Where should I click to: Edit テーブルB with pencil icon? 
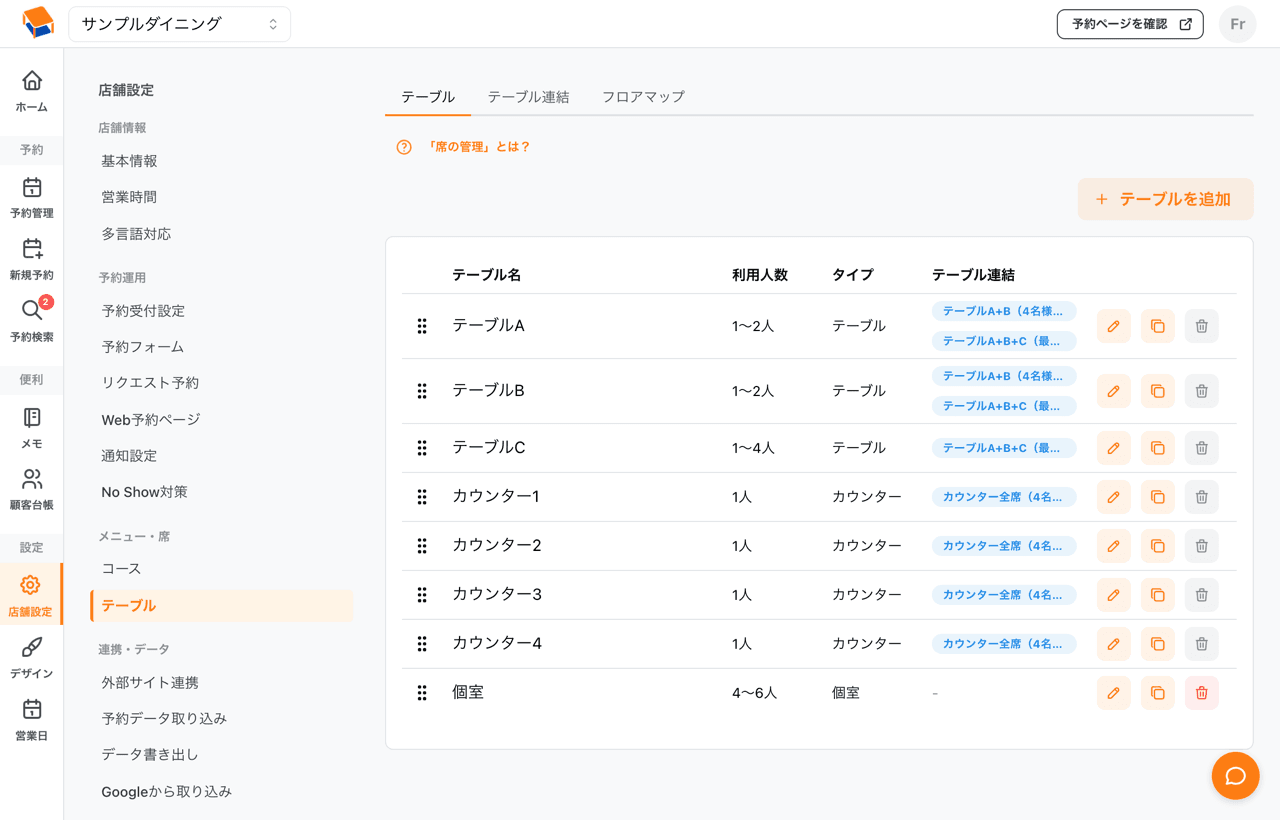click(x=1114, y=391)
